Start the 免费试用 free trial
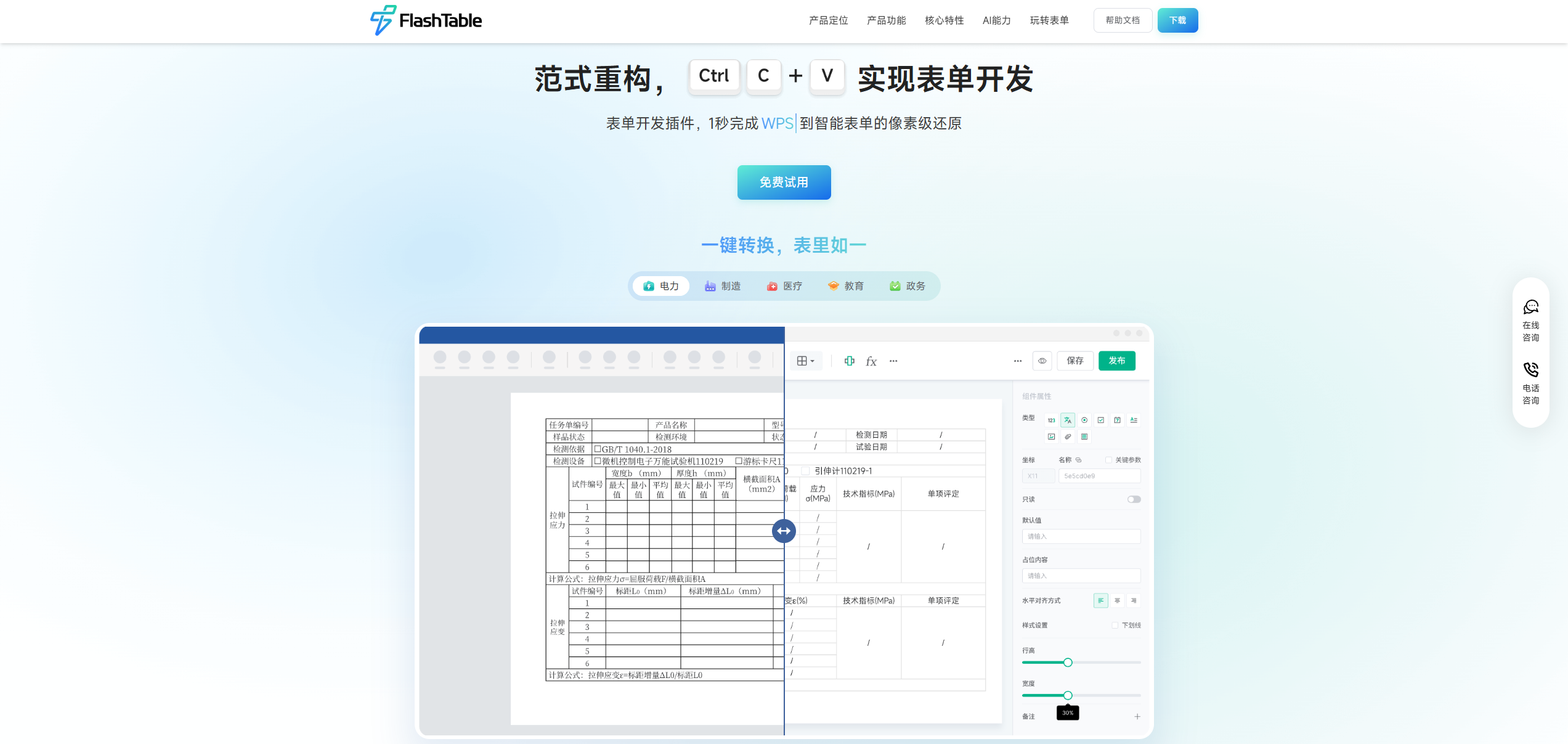This screenshot has height=744, width=1568. (784, 182)
